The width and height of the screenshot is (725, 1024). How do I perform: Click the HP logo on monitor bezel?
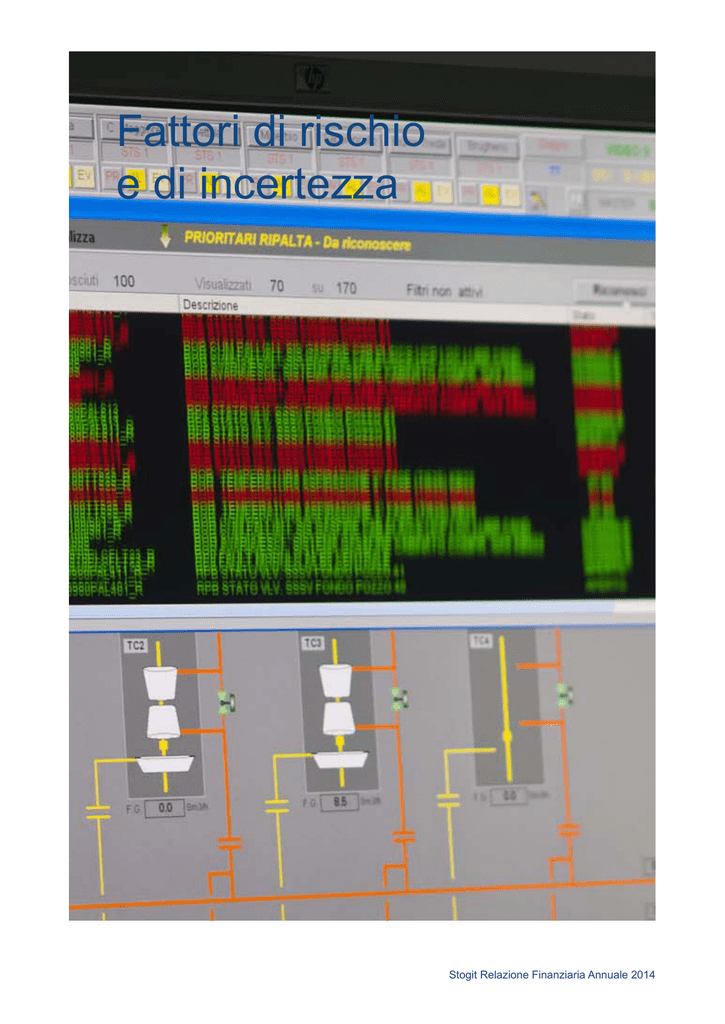tap(311, 77)
